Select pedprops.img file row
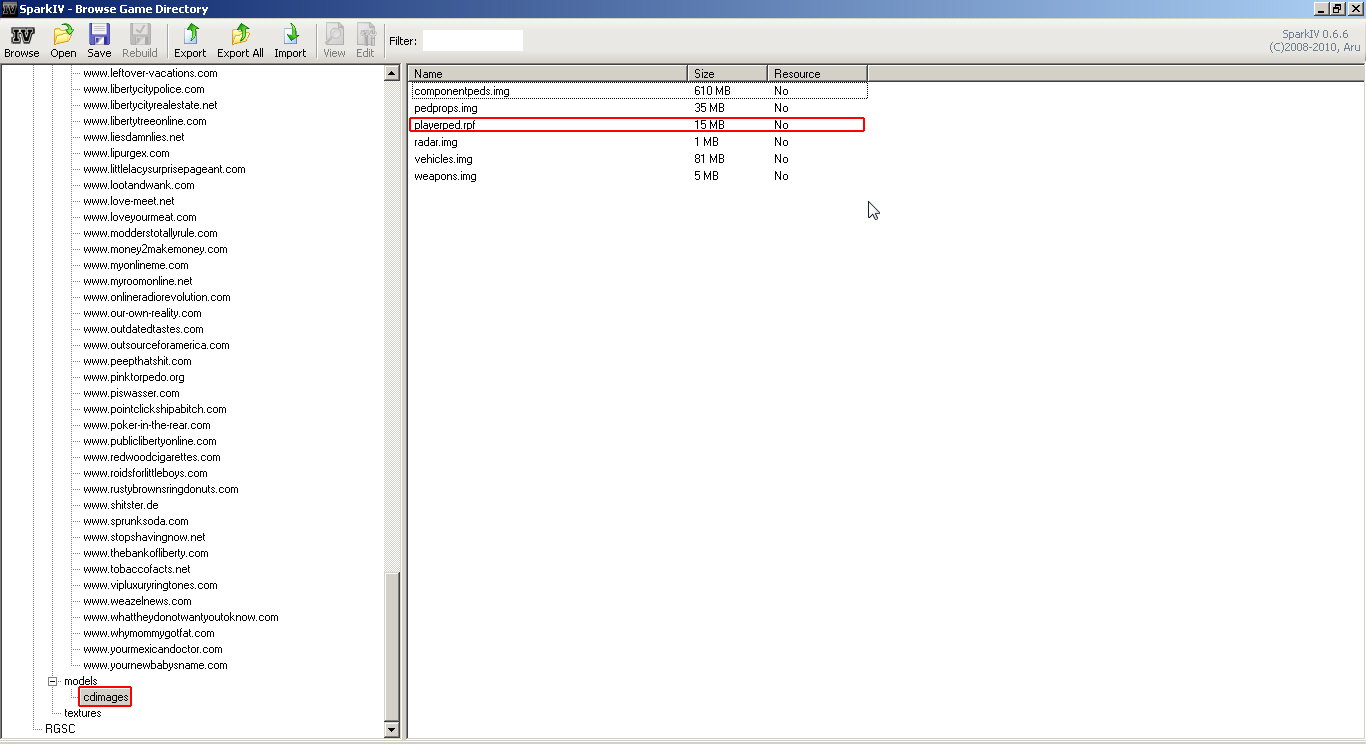This screenshot has height=744, width=1366. (637, 108)
